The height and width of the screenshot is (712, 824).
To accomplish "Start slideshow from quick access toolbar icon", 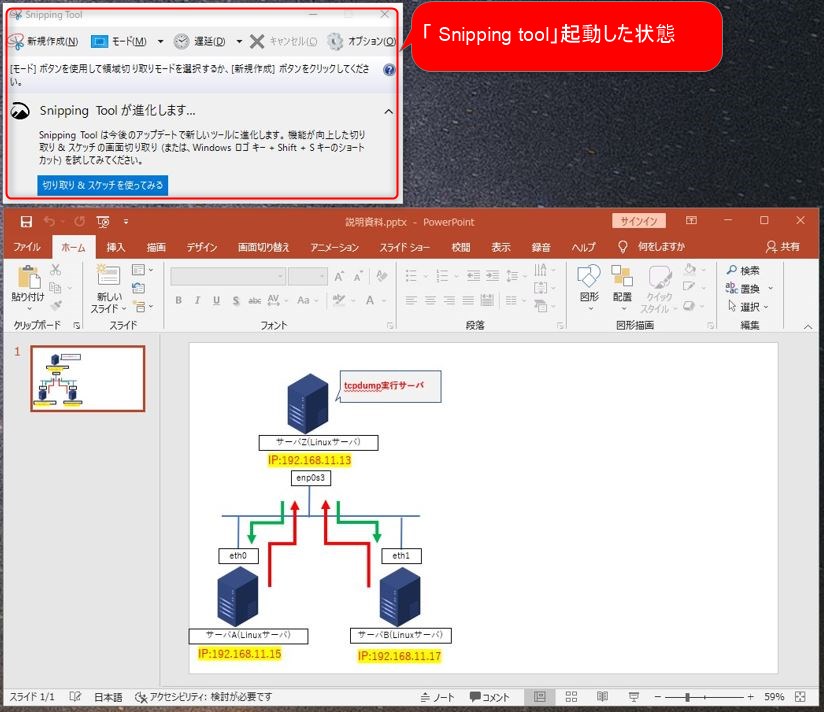I will [103, 222].
